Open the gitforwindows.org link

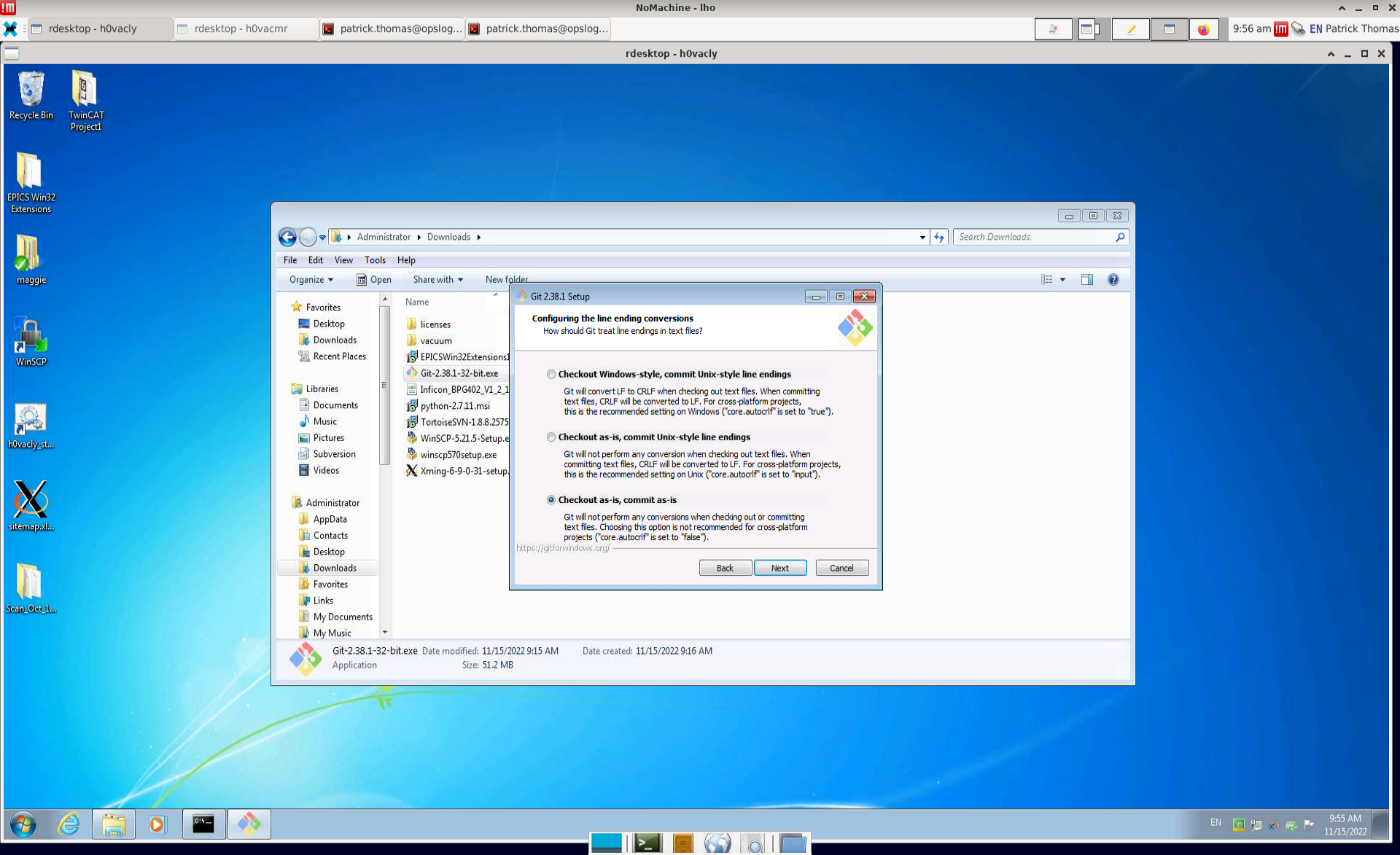tap(563, 548)
